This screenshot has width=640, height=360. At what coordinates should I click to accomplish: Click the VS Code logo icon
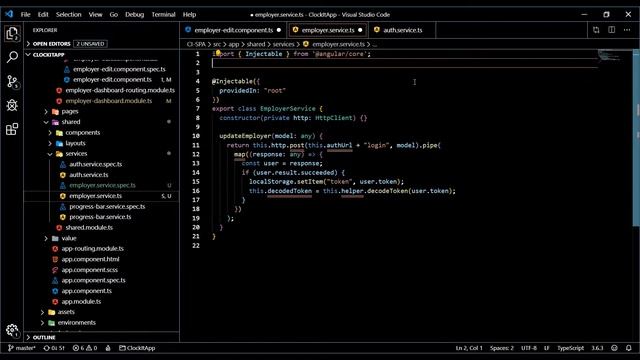click(x=9, y=14)
